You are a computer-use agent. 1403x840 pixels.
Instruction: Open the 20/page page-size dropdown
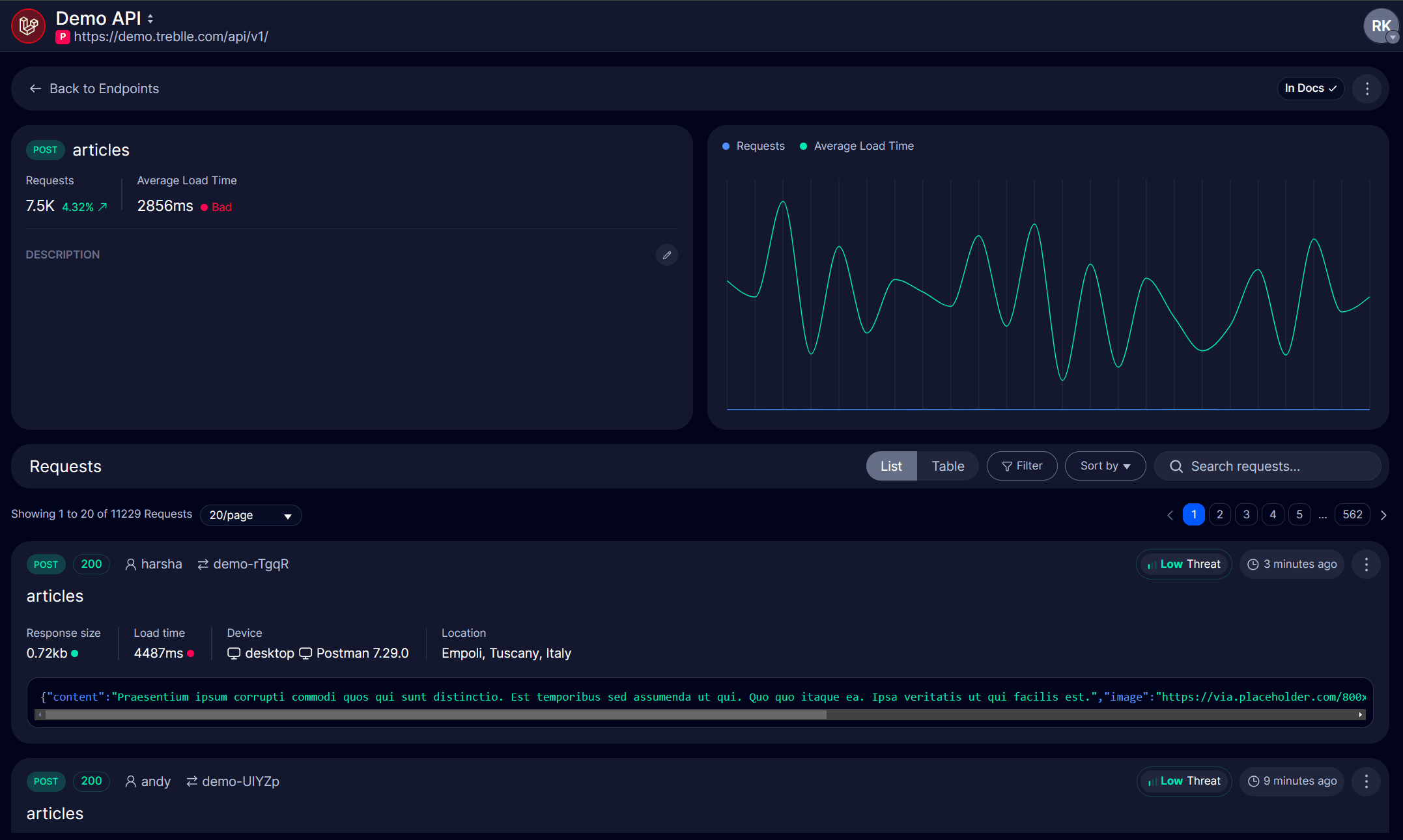point(250,515)
